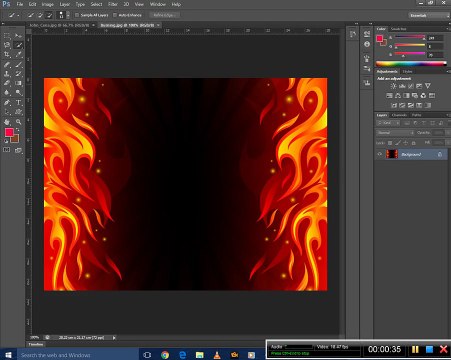This screenshot has width=451, height=360.
Task: Open the Filter menu
Action: click(x=113, y=4)
